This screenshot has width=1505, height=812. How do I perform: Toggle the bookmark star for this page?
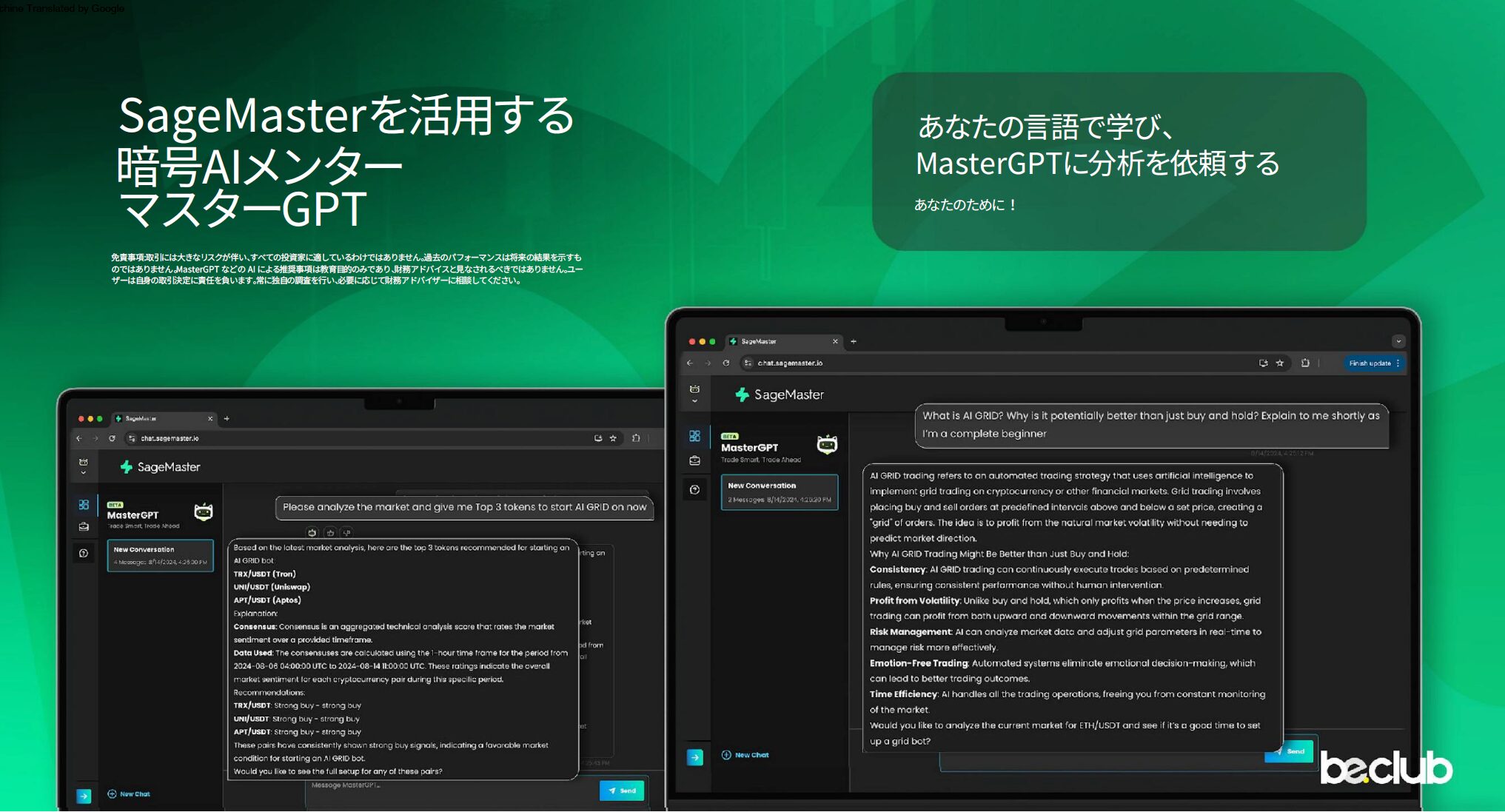pyautogui.click(x=1279, y=363)
